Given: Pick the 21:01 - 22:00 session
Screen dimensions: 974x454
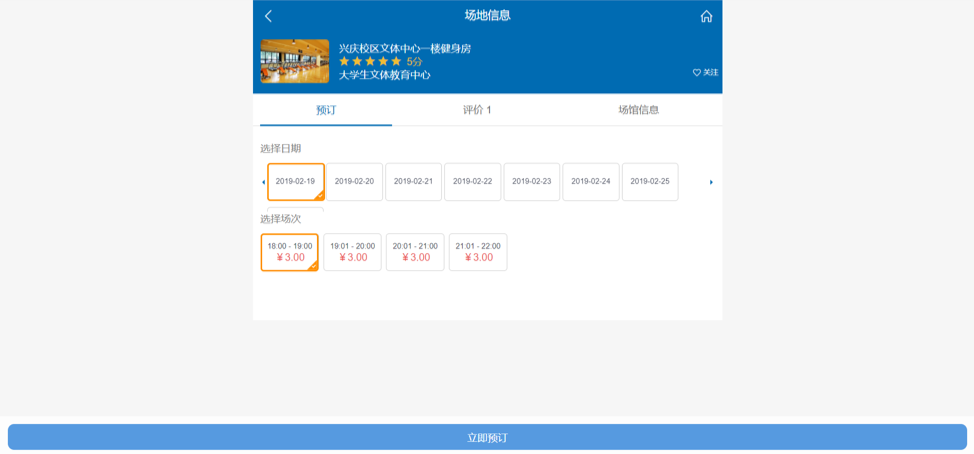Looking at the screenshot, I should (x=478, y=252).
